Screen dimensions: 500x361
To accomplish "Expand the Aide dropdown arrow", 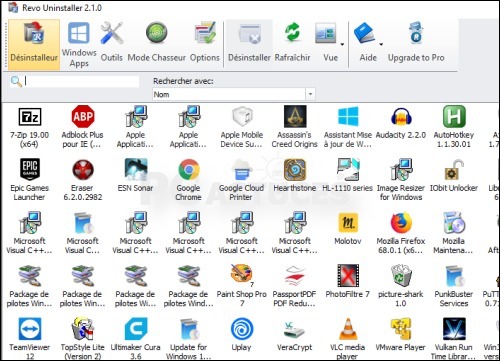I will coord(381,44).
